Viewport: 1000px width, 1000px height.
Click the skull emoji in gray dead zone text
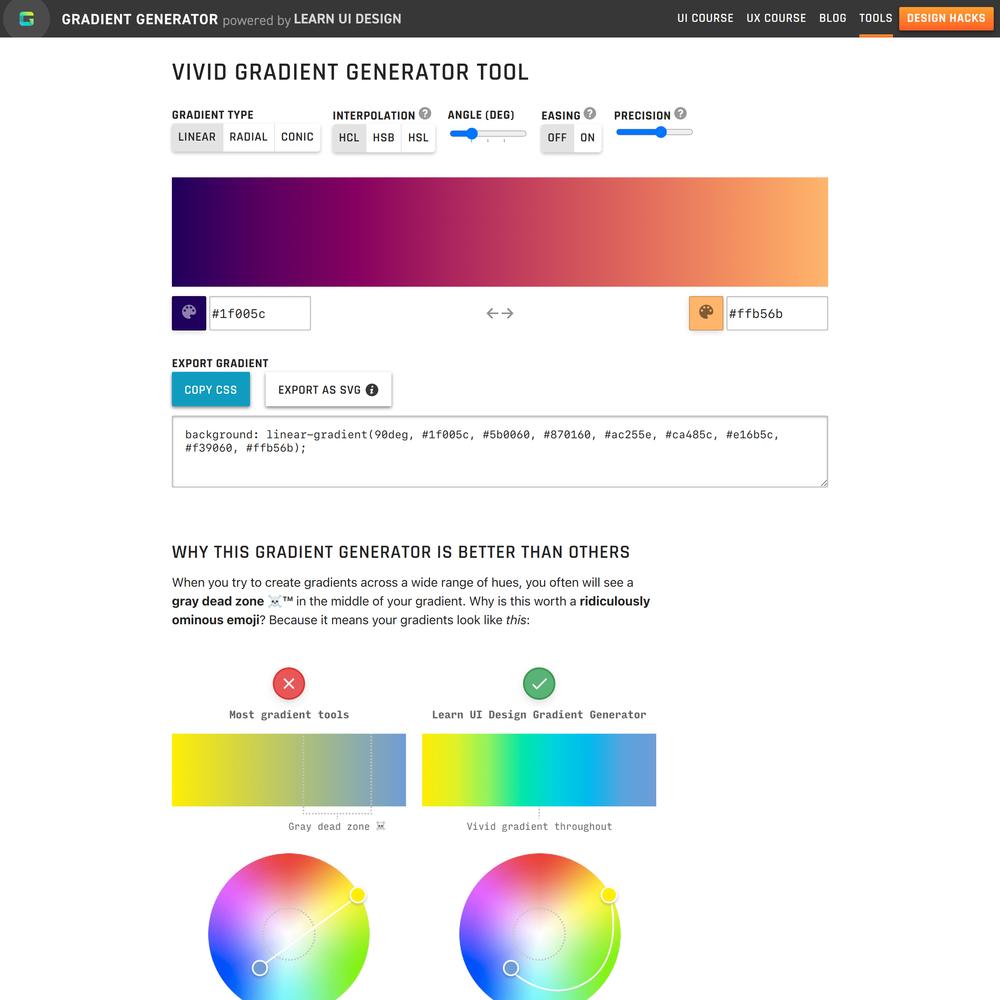tap(274, 601)
